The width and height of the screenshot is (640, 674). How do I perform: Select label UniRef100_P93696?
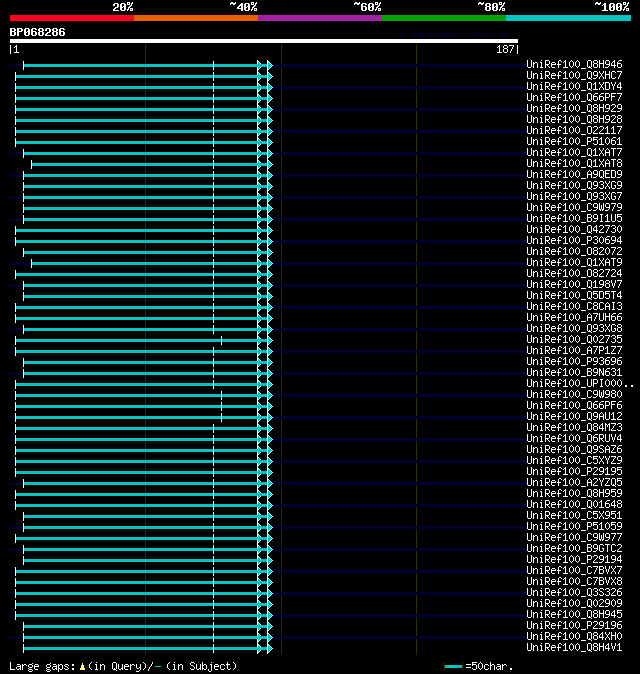pyautogui.click(x=574, y=362)
